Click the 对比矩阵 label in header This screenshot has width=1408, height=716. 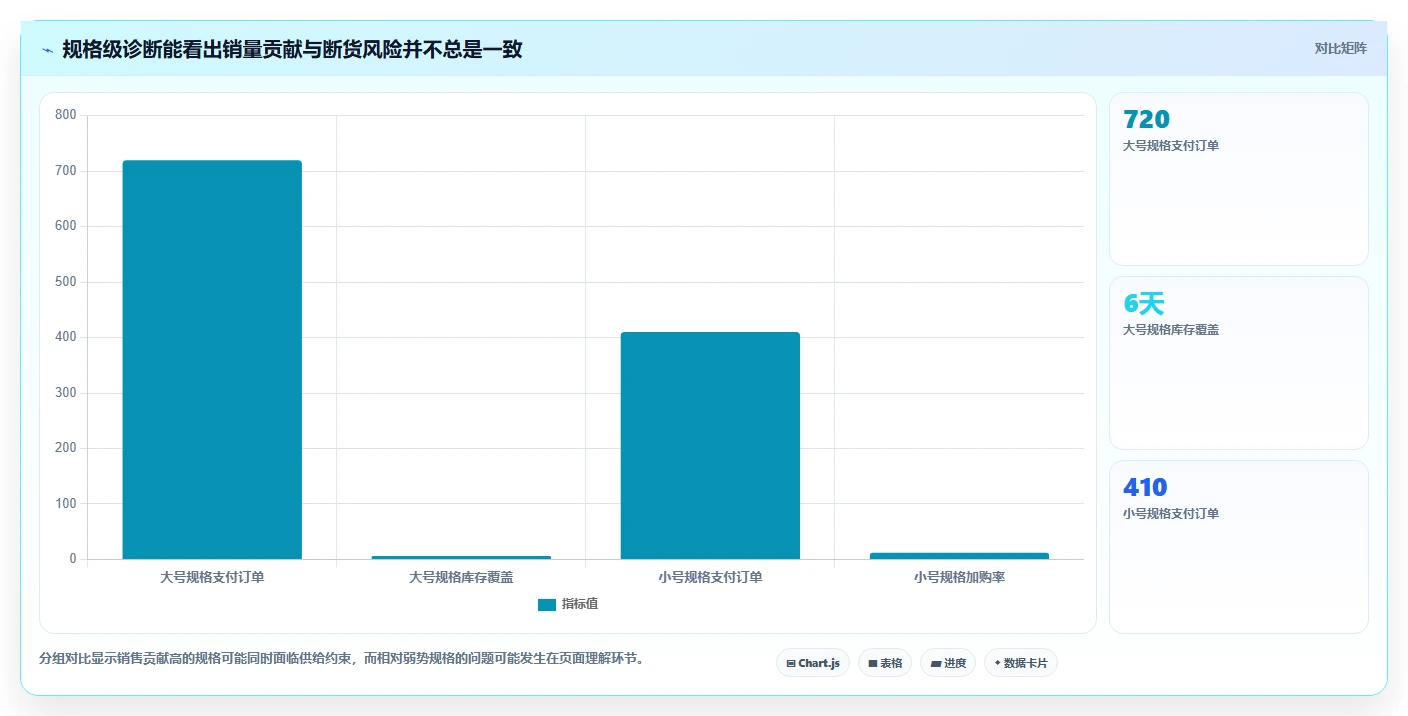[x=1340, y=48]
